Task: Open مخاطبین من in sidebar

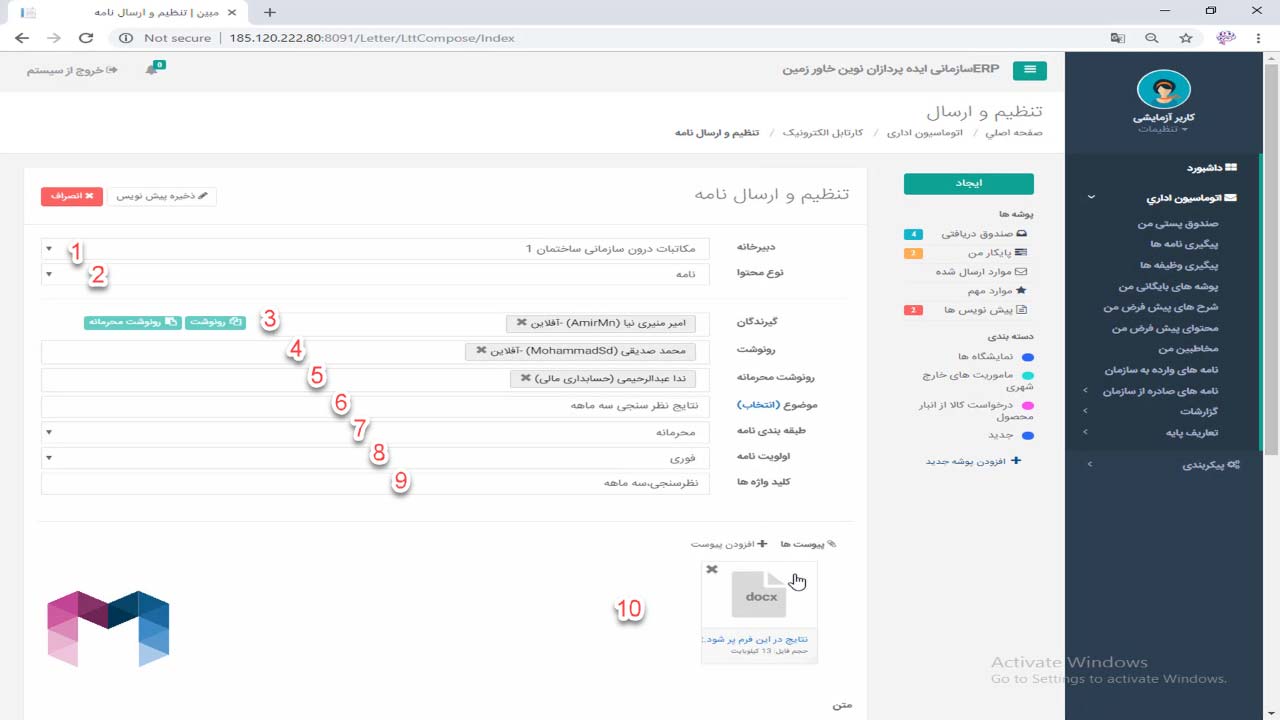Action: click(x=1188, y=349)
